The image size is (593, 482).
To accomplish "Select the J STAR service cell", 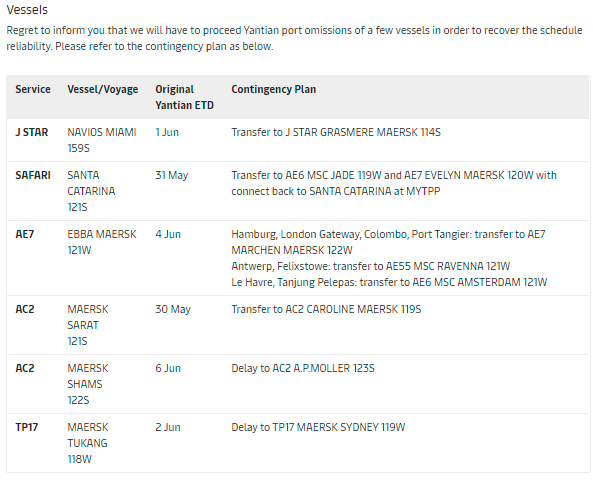I will point(32,132).
